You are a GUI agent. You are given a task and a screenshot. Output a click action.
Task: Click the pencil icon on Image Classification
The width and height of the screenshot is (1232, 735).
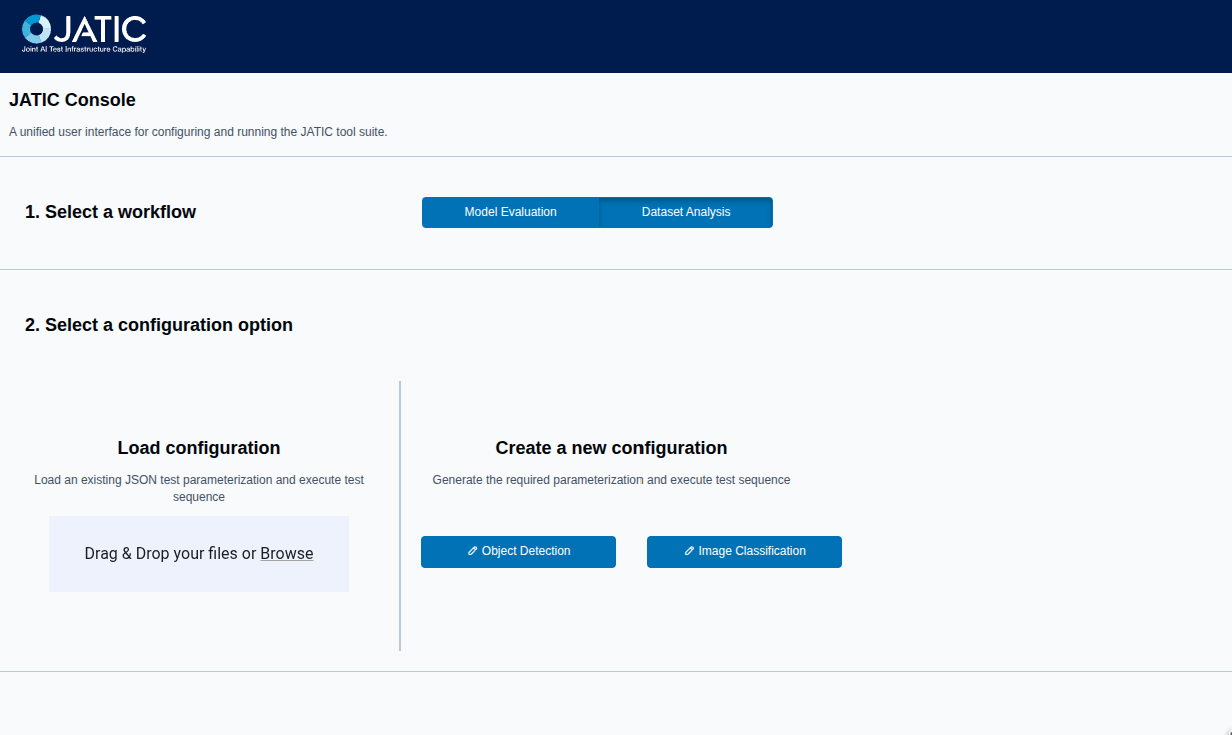pos(690,551)
